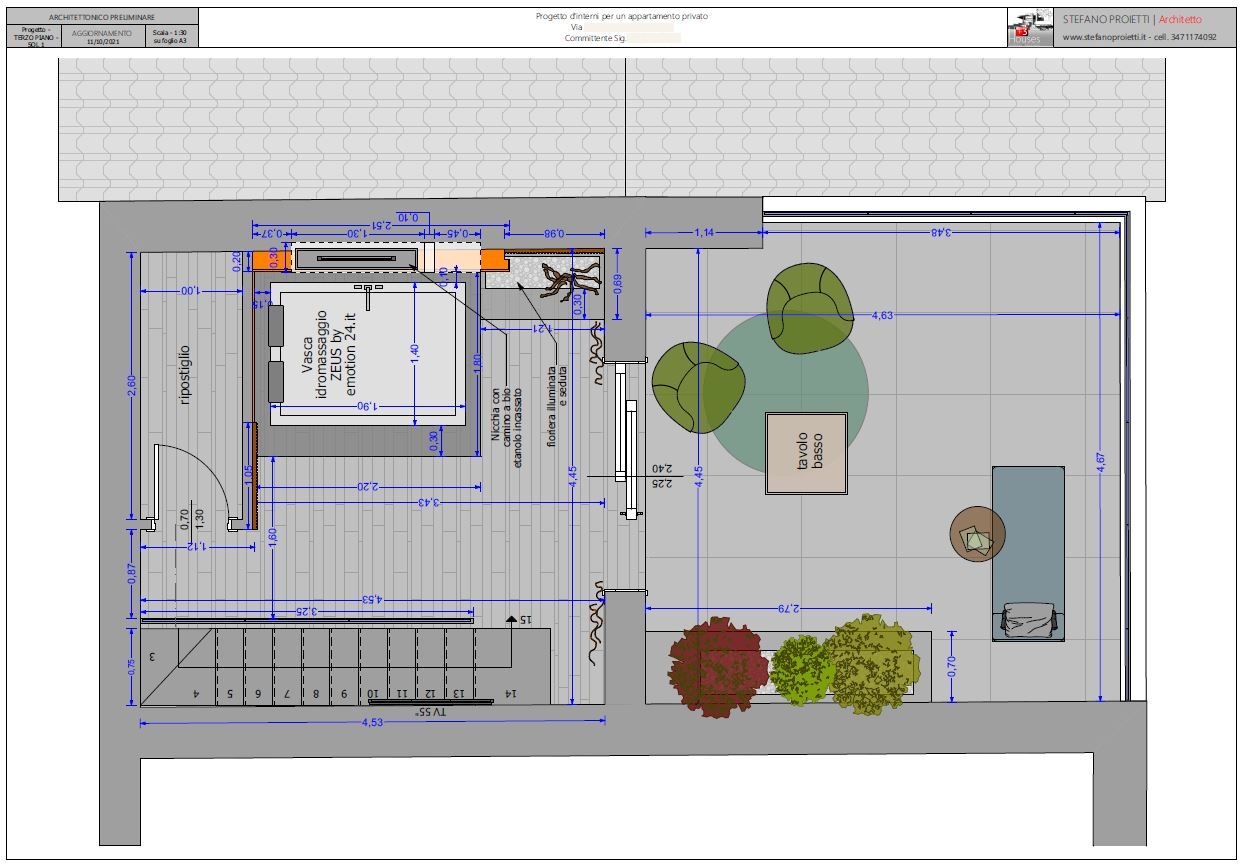
Task: Select the Scala 1:30 scale cell
Action: pyautogui.click(x=171, y=37)
